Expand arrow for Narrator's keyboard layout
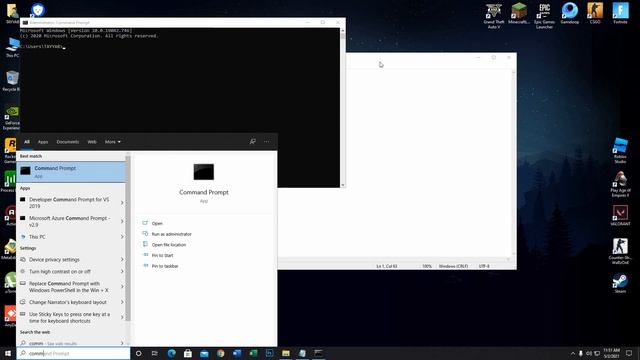This screenshot has width=640, height=360. pyautogui.click(x=122, y=302)
